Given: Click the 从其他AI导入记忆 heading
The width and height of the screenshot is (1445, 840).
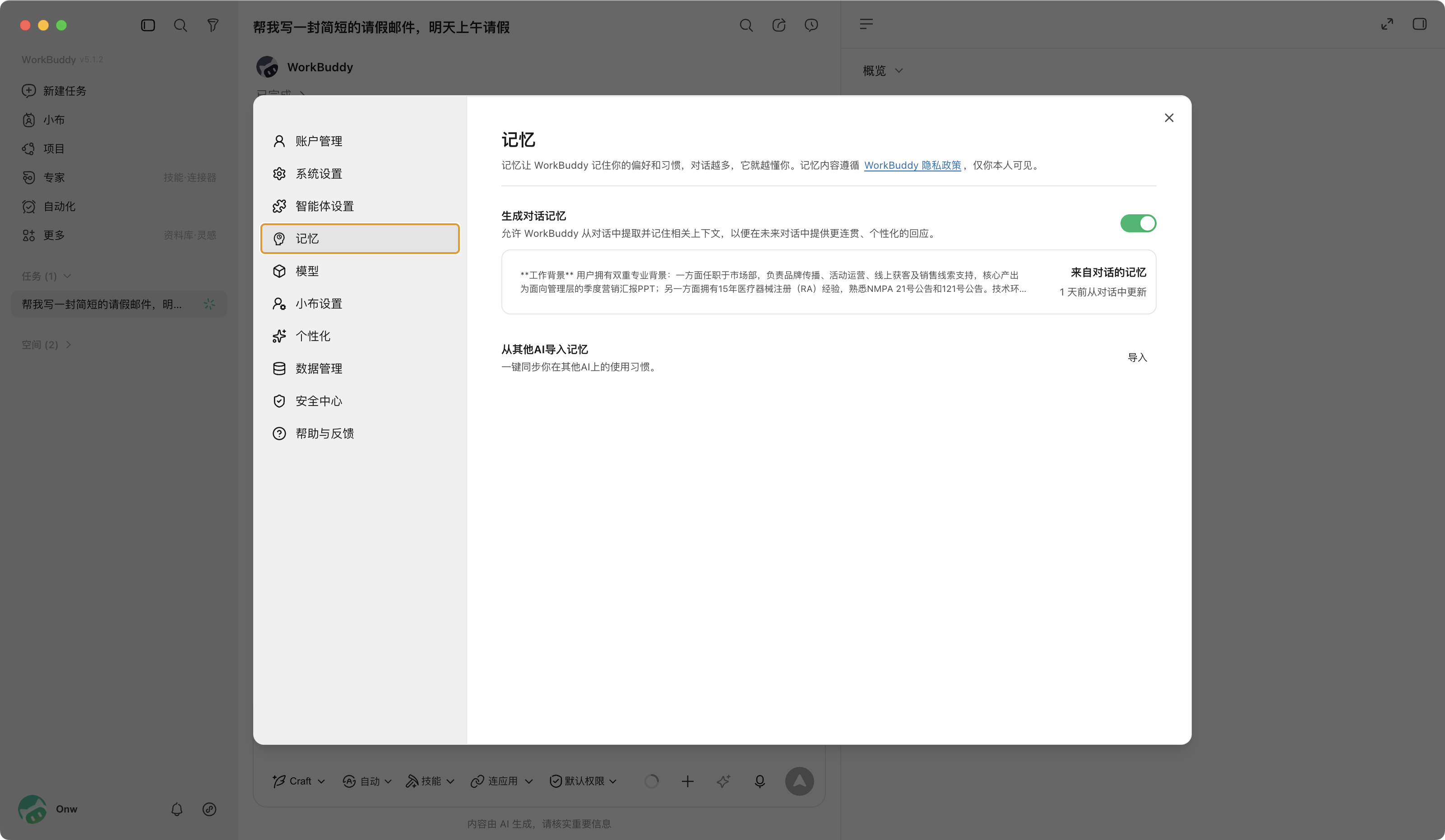Looking at the screenshot, I should point(544,349).
